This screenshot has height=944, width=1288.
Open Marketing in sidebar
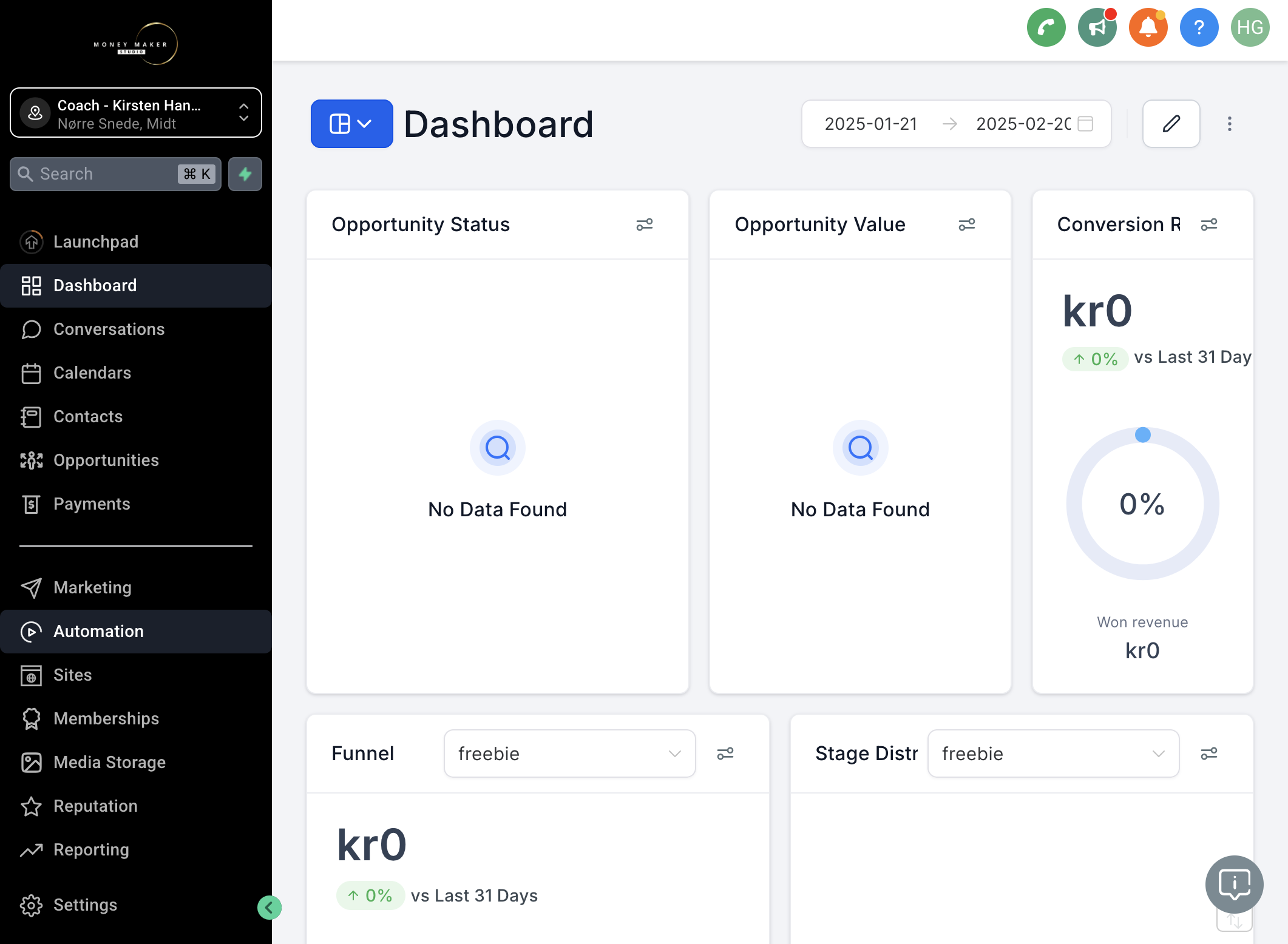point(136,587)
